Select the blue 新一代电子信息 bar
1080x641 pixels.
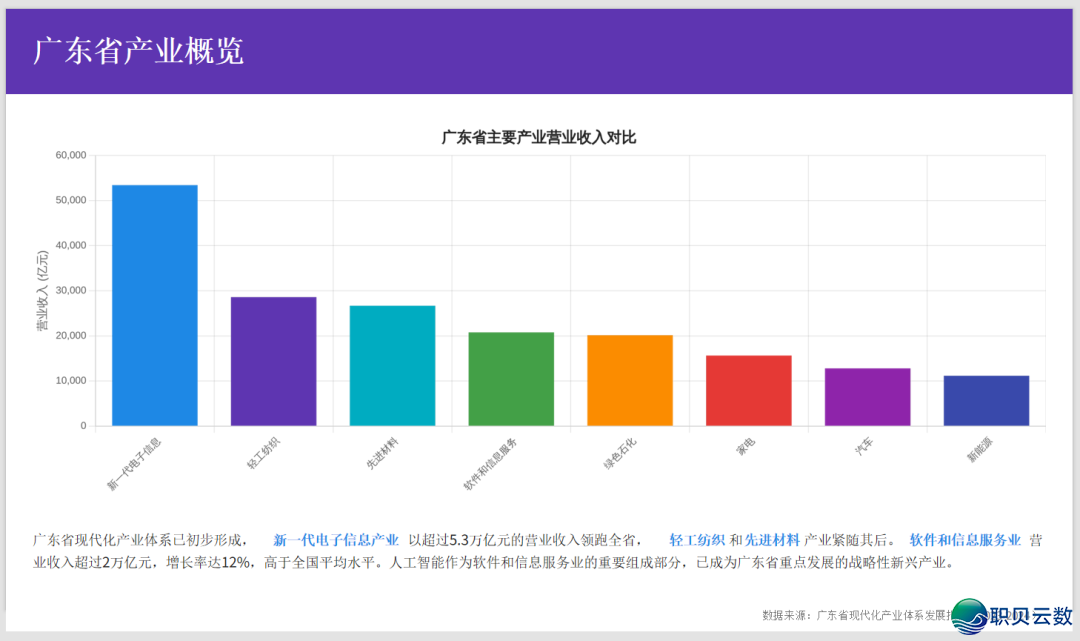[x=155, y=300]
